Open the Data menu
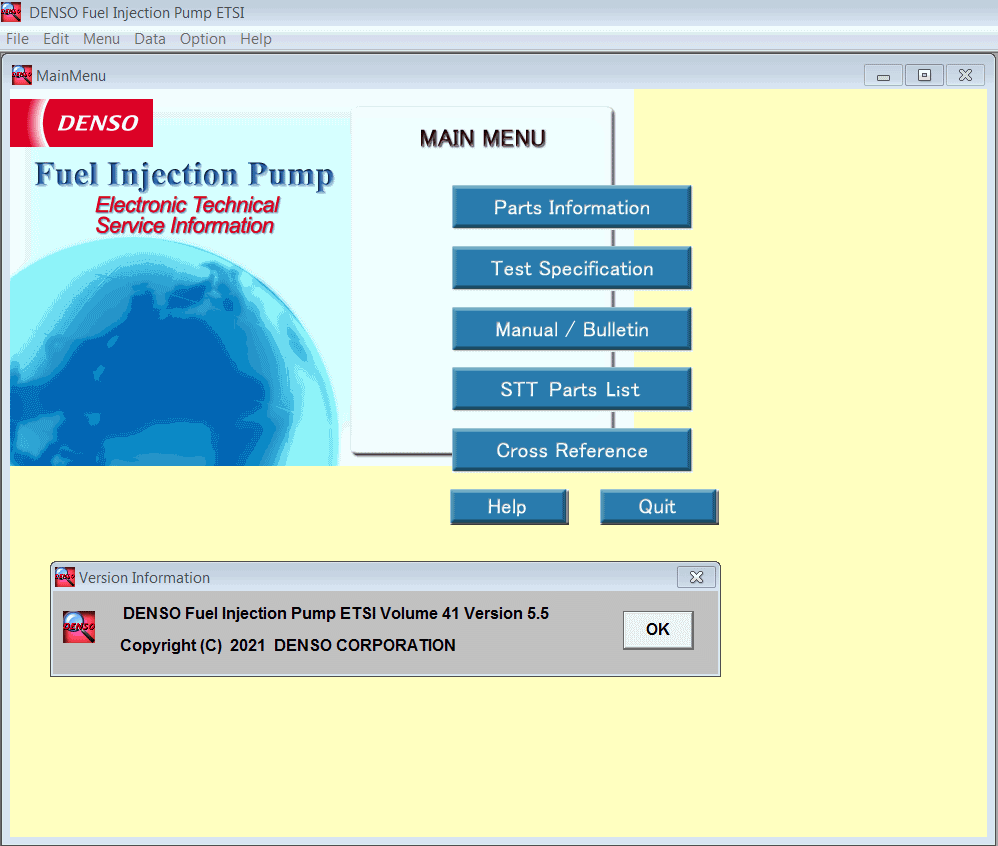998x846 pixels. [149, 39]
